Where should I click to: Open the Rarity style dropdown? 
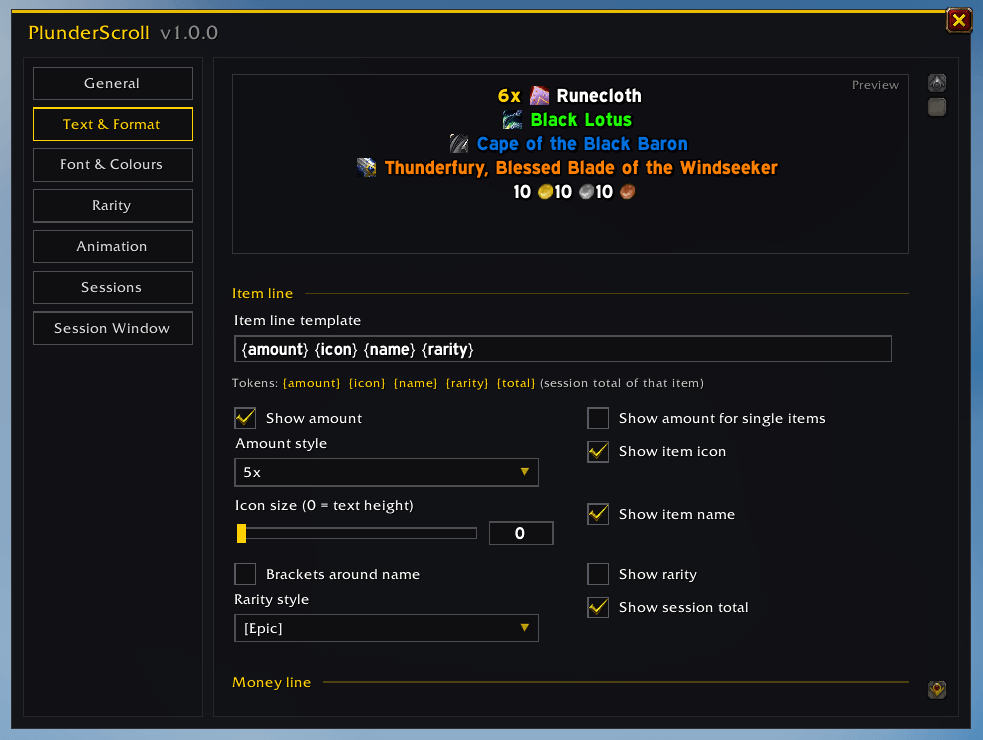(x=386, y=628)
